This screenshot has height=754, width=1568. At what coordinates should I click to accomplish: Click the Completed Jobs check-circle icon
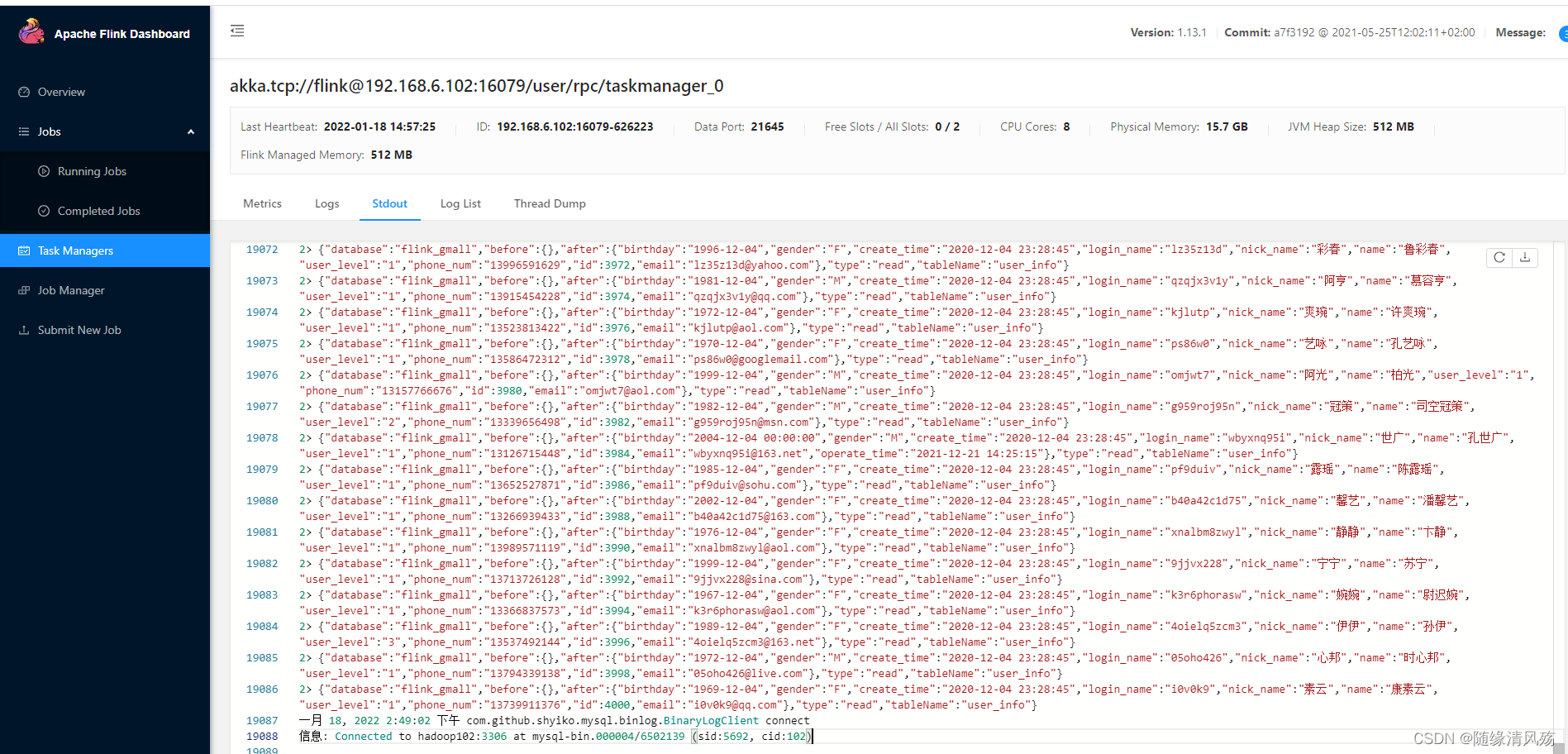[44, 211]
